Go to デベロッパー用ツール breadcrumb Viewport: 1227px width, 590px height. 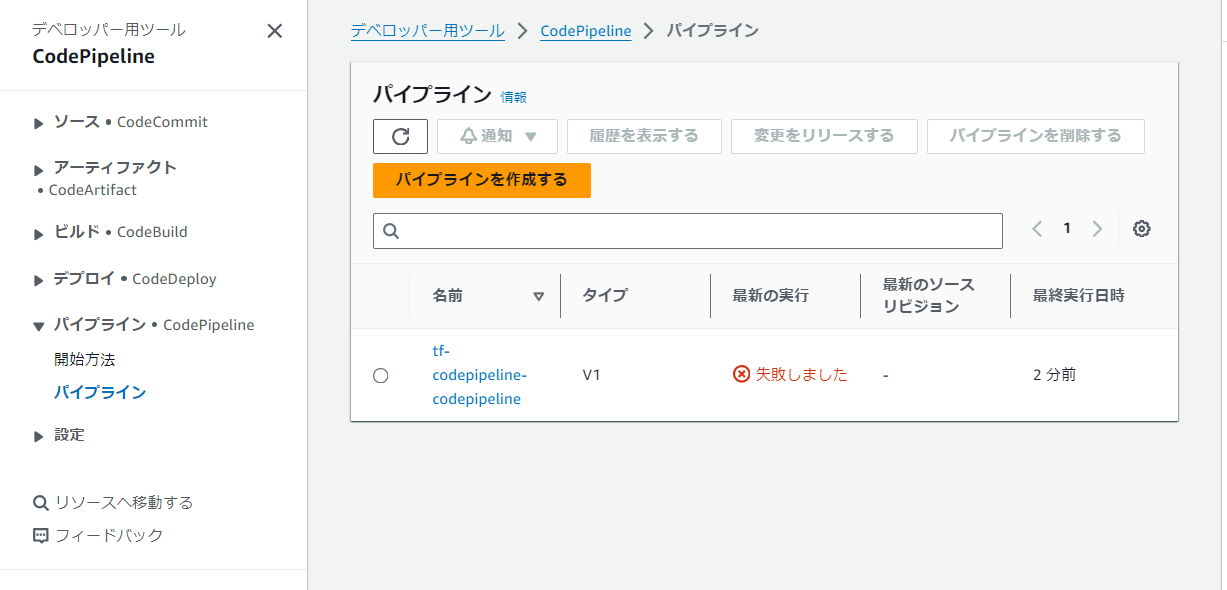pos(428,31)
